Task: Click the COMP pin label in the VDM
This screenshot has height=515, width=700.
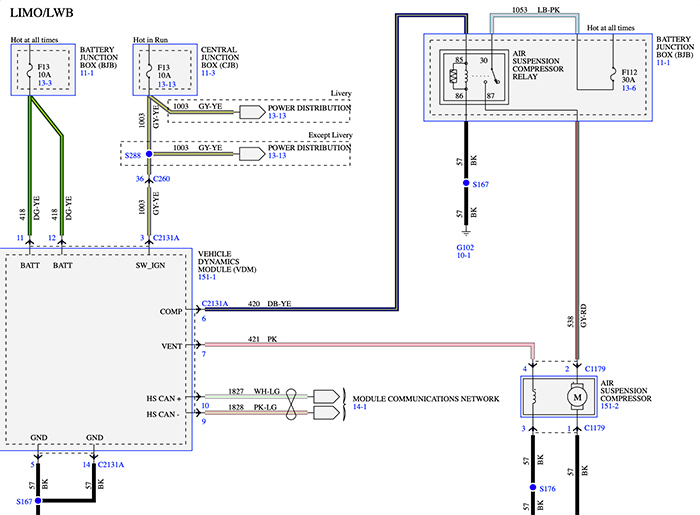Action: click(x=171, y=311)
